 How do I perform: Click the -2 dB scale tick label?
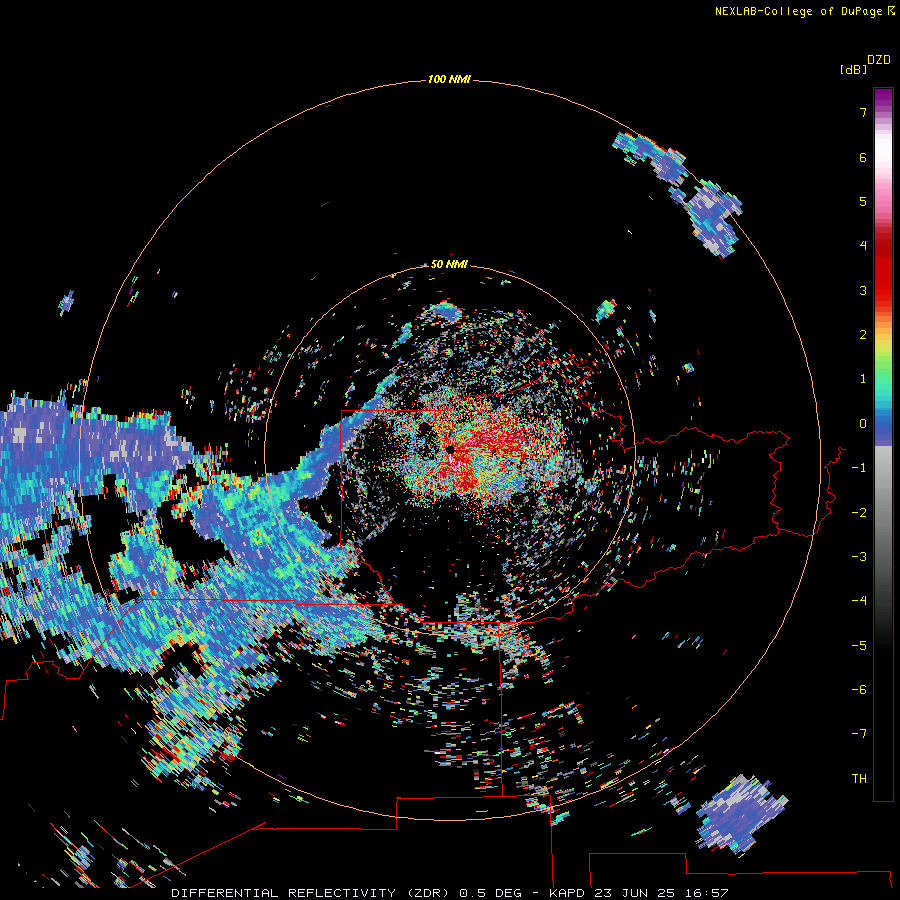[859, 513]
